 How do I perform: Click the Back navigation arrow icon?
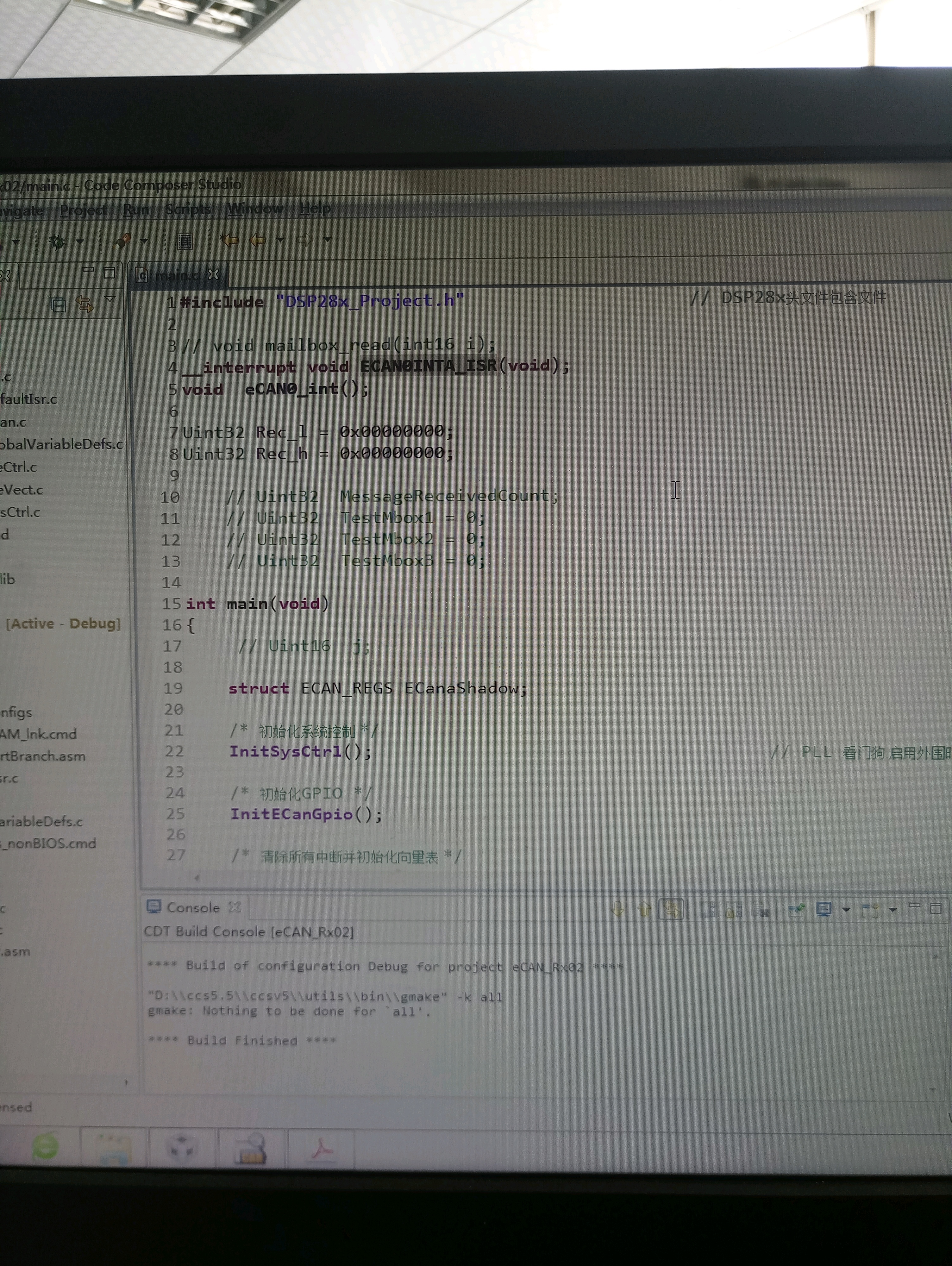[x=258, y=240]
